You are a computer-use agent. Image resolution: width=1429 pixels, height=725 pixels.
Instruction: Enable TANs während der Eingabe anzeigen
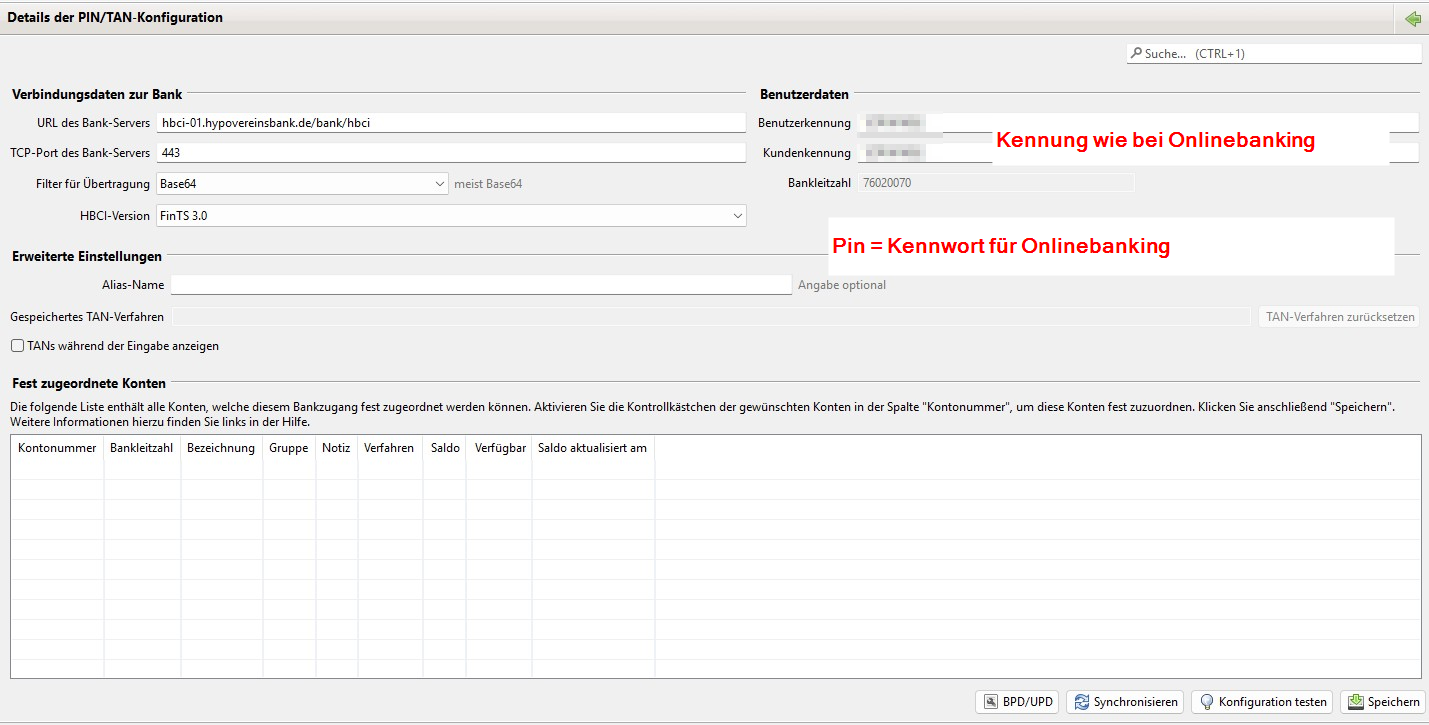point(17,346)
